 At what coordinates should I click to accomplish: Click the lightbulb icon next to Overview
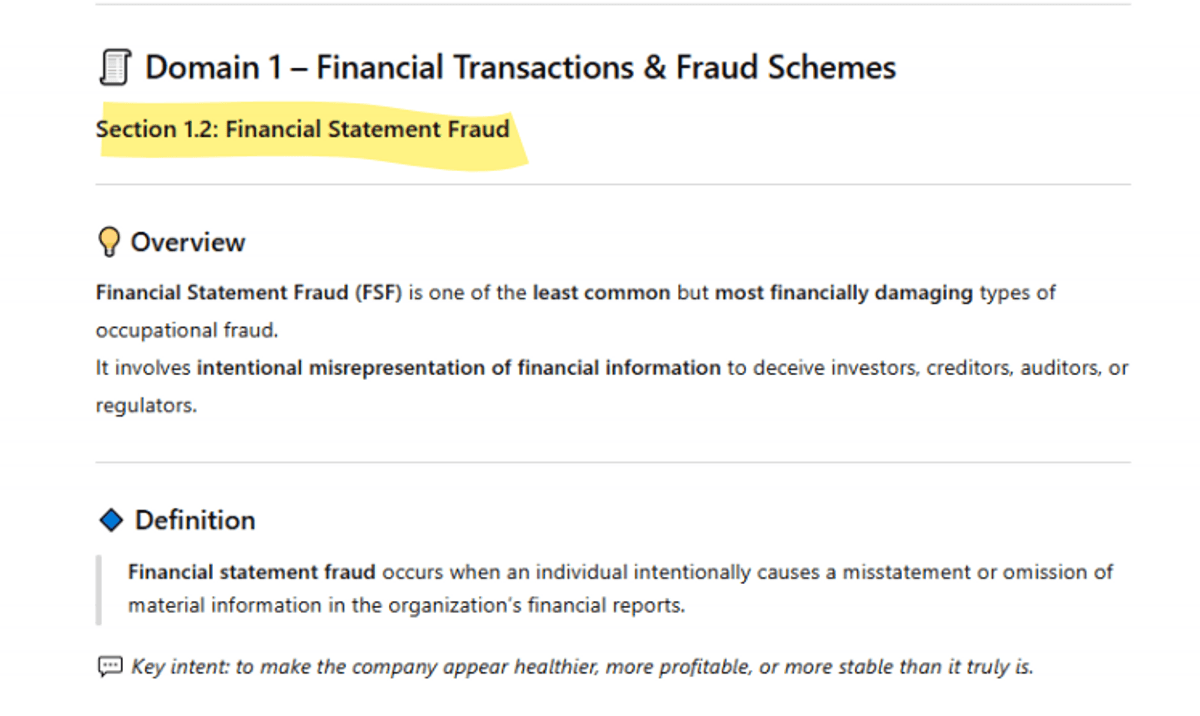click(x=108, y=242)
